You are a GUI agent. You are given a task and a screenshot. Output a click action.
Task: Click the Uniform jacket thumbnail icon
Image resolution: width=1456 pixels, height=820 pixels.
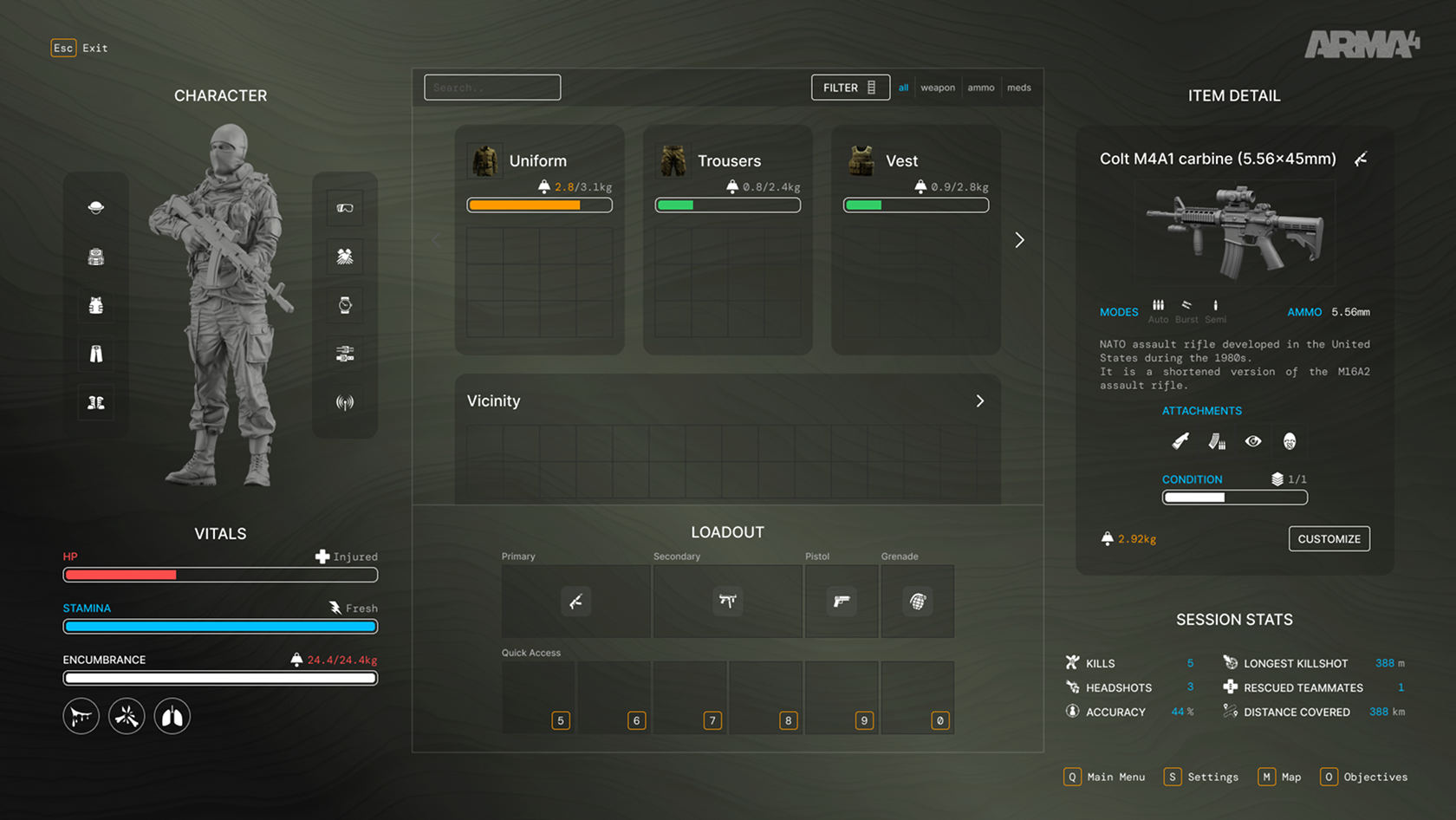(x=484, y=160)
